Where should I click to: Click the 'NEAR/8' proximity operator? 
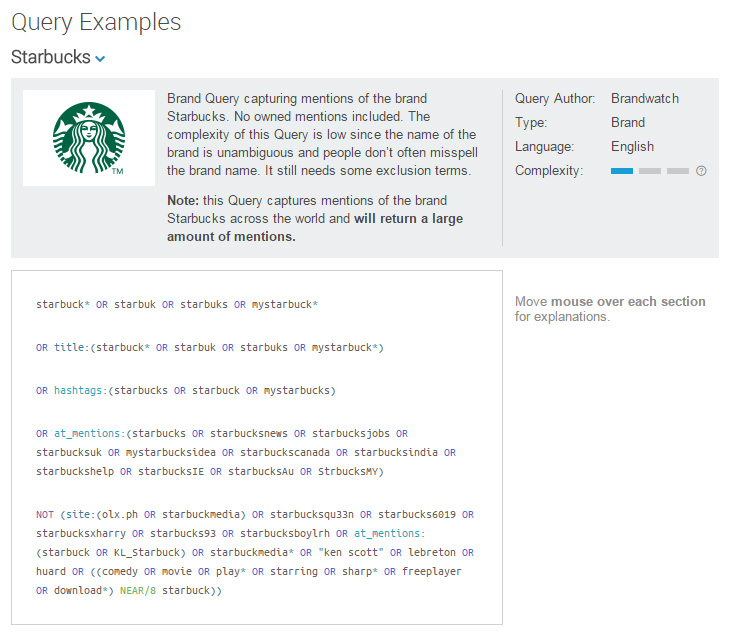(x=137, y=590)
